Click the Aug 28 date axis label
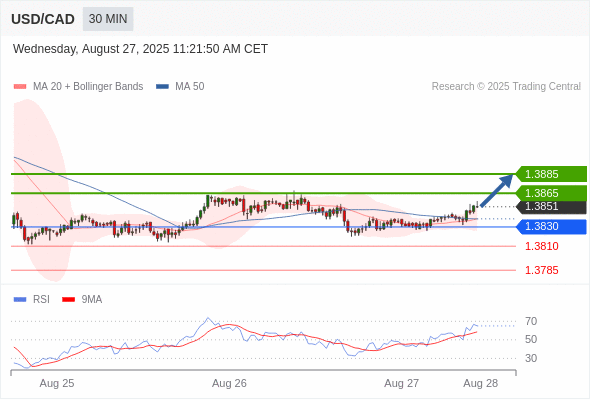 pos(481,383)
